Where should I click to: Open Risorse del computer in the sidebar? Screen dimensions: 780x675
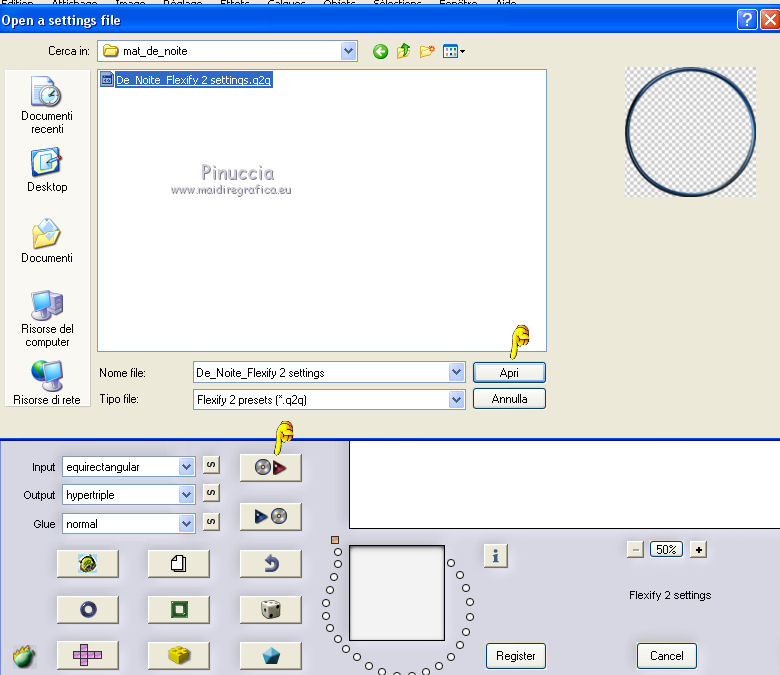47,319
